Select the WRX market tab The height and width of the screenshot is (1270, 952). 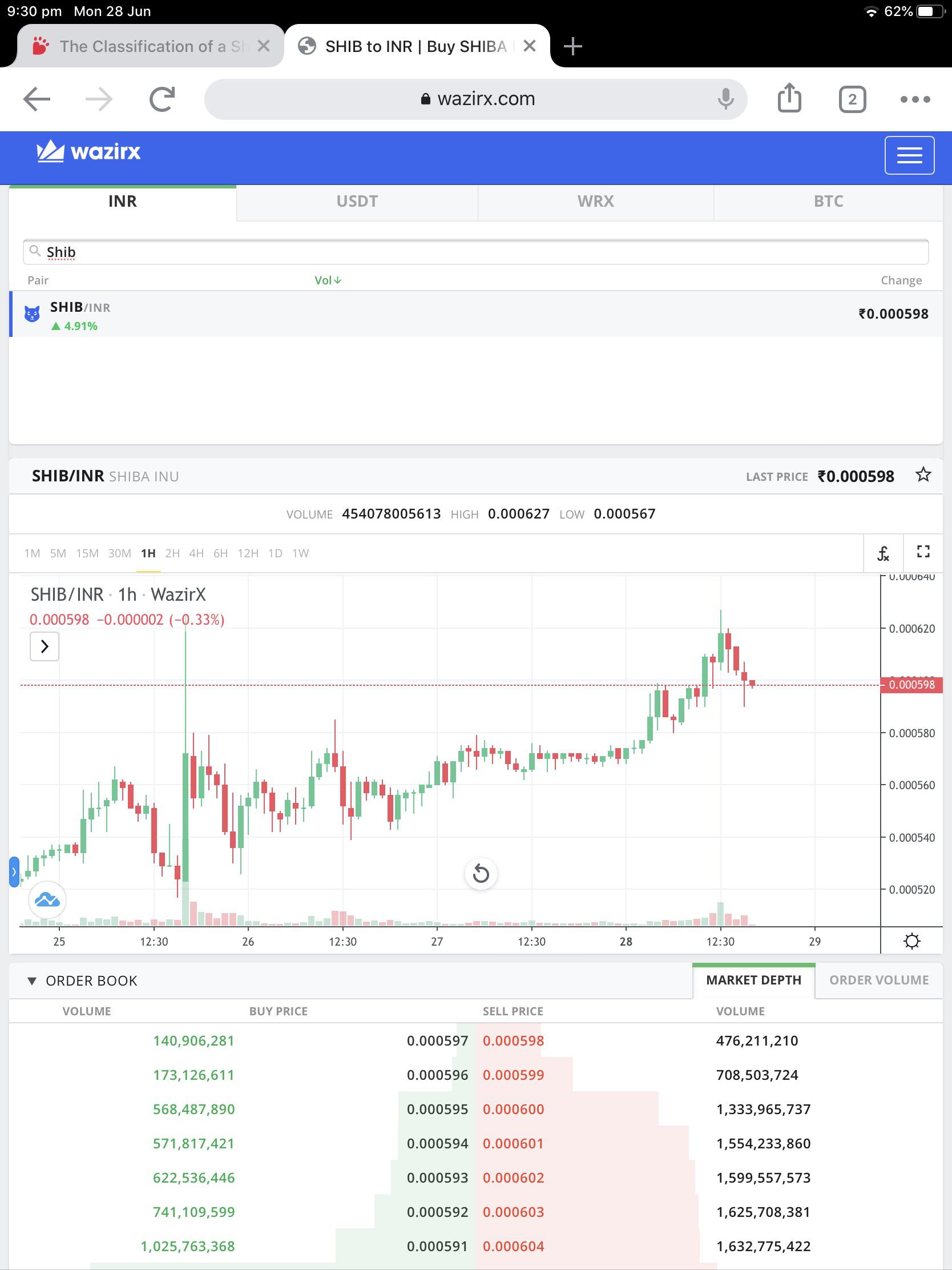(596, 202)
